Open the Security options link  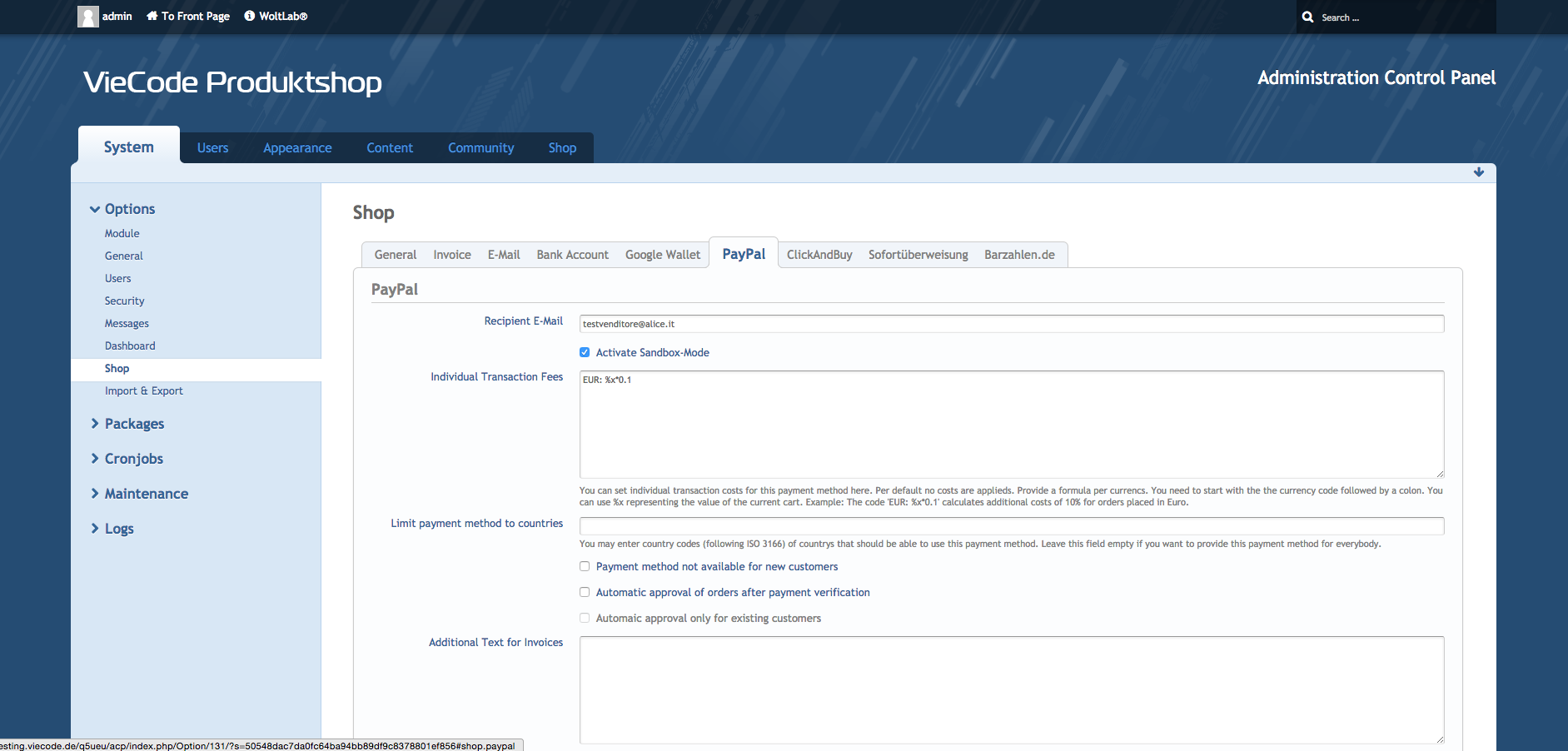click(x=124, y=301)
